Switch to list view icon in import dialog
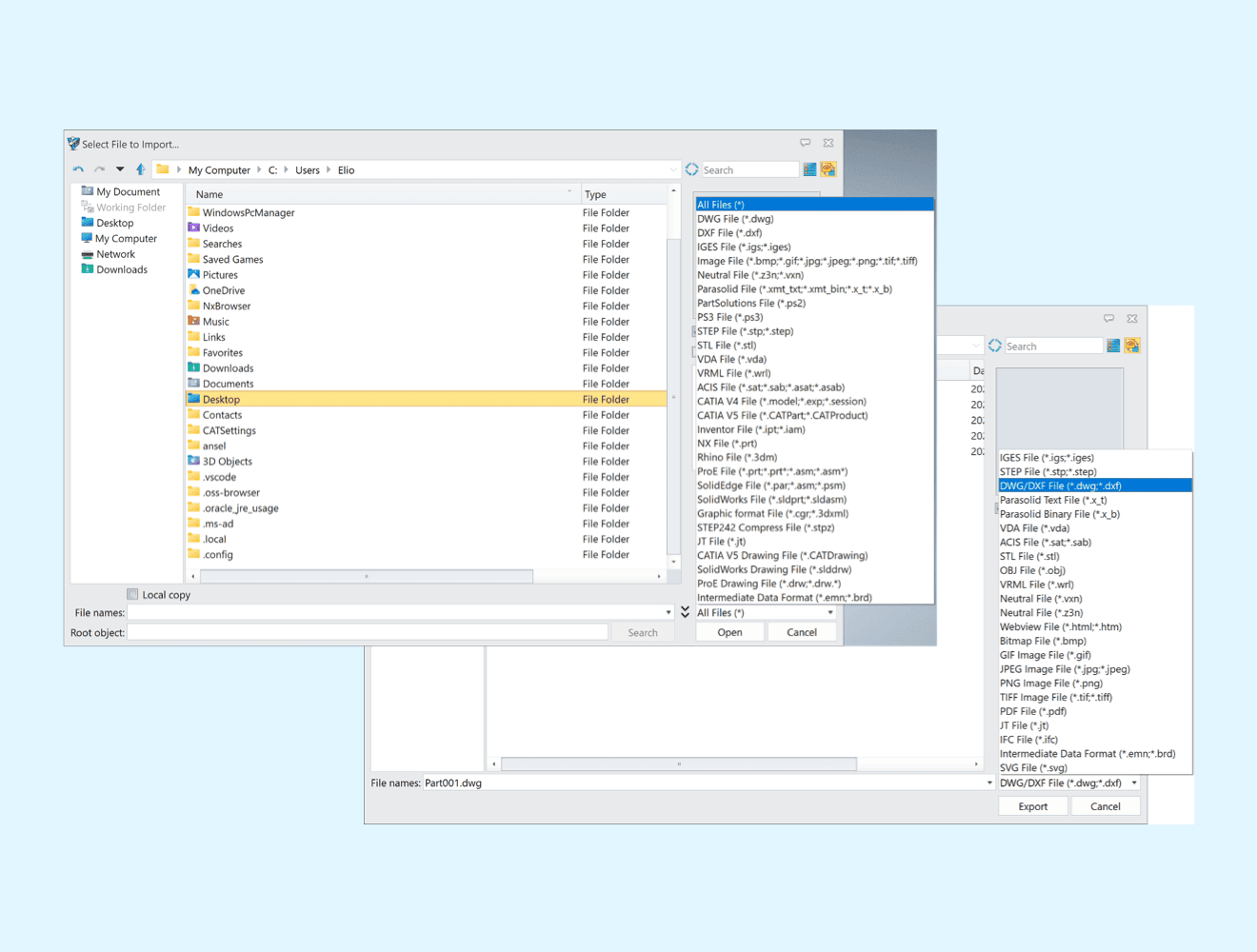The height and width of the screenshot is (952, 1257). [x=809, y=169]
